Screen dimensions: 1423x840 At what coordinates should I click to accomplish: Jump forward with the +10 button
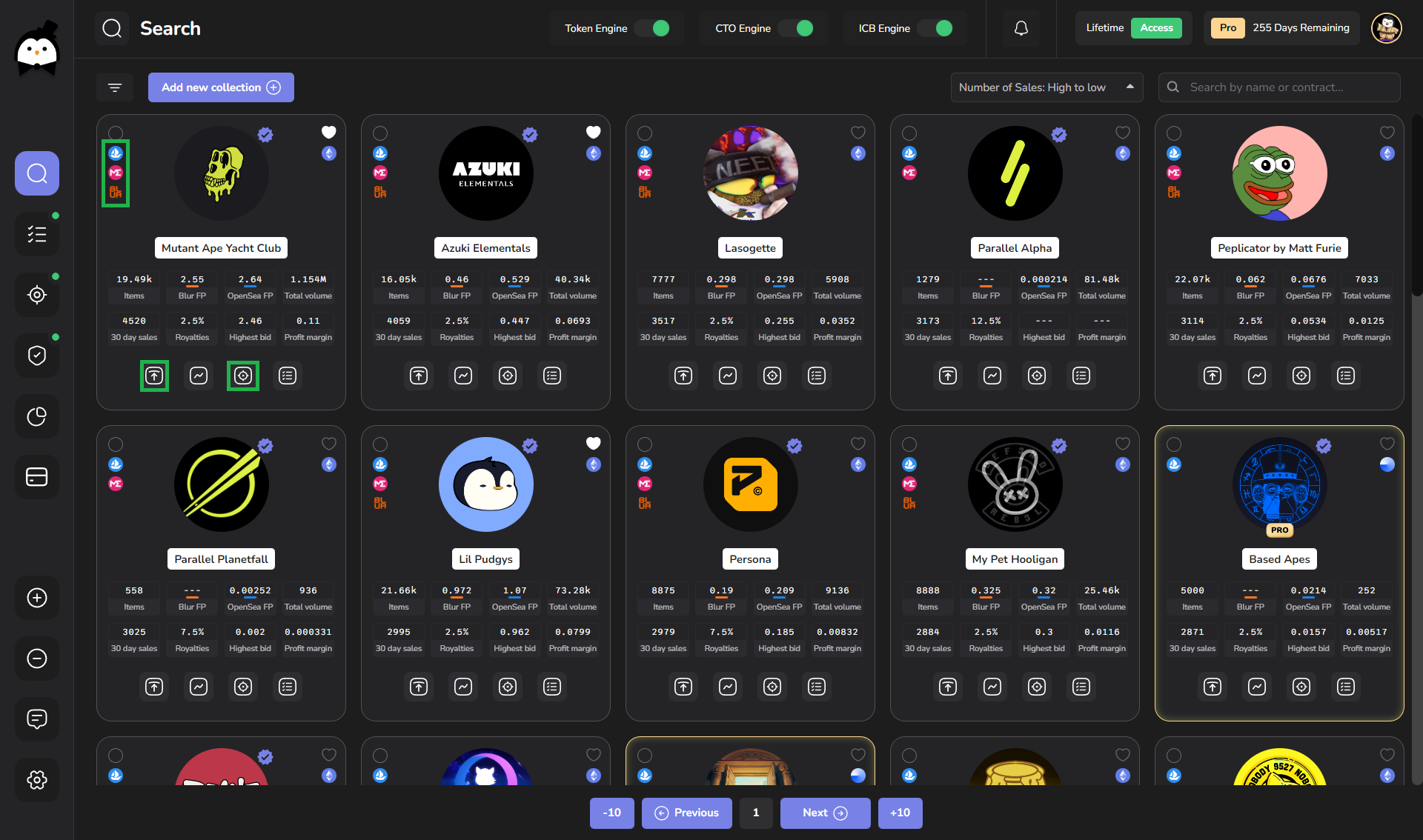coord(900,813)
